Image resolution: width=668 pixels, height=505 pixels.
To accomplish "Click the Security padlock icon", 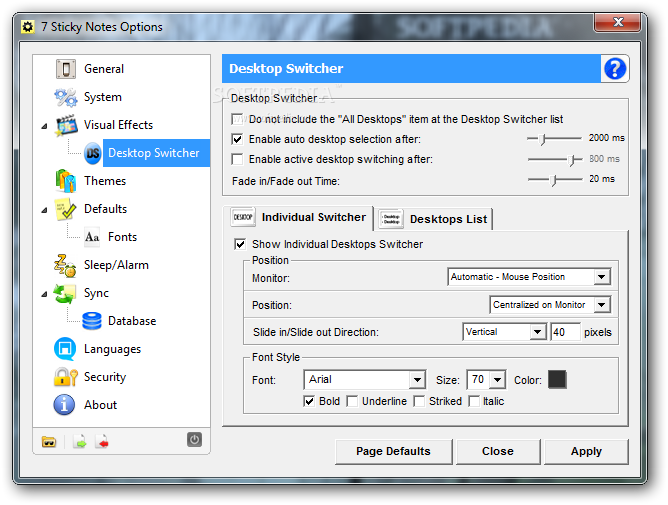I will 66,377.
